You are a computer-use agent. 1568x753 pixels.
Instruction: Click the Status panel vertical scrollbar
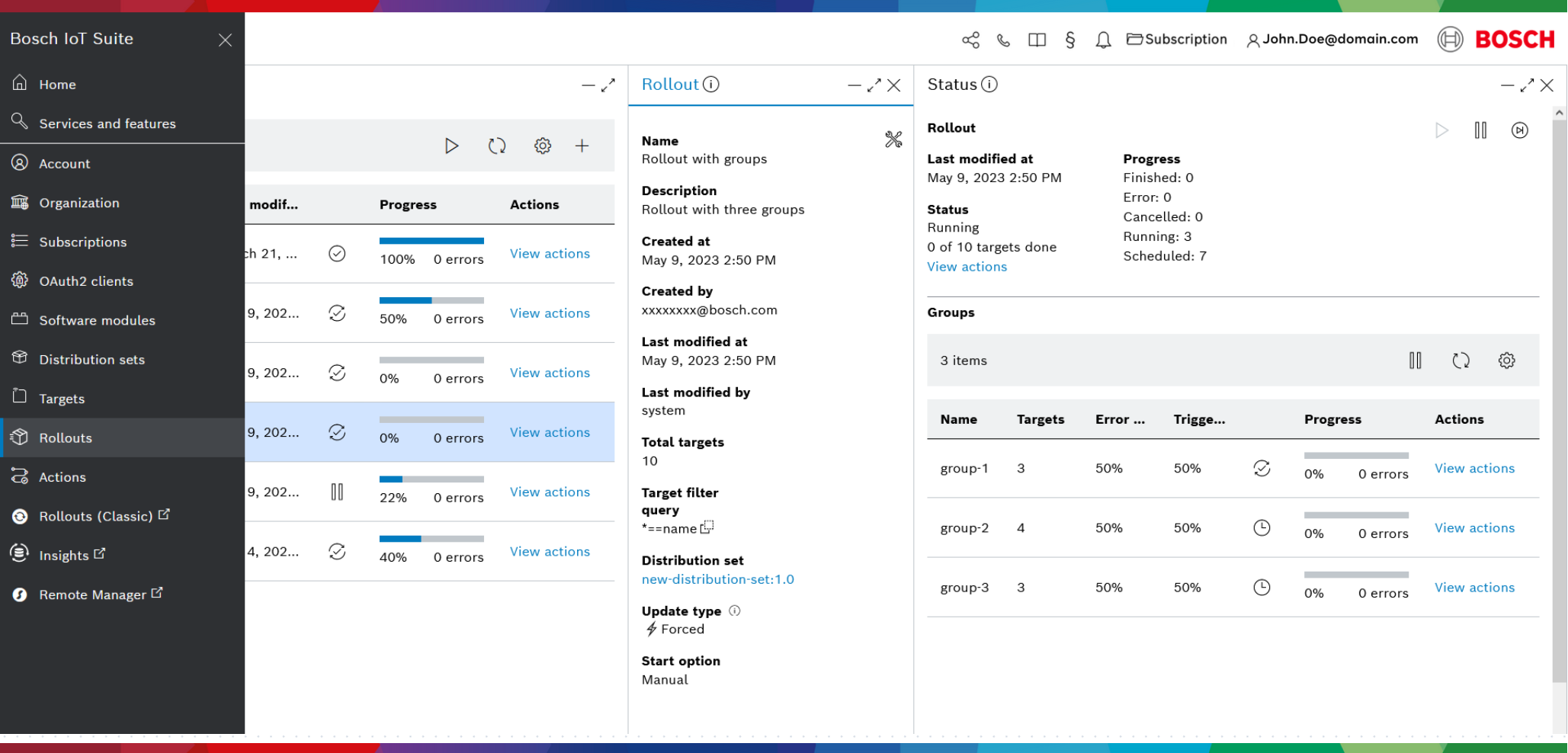(1559, 396)
